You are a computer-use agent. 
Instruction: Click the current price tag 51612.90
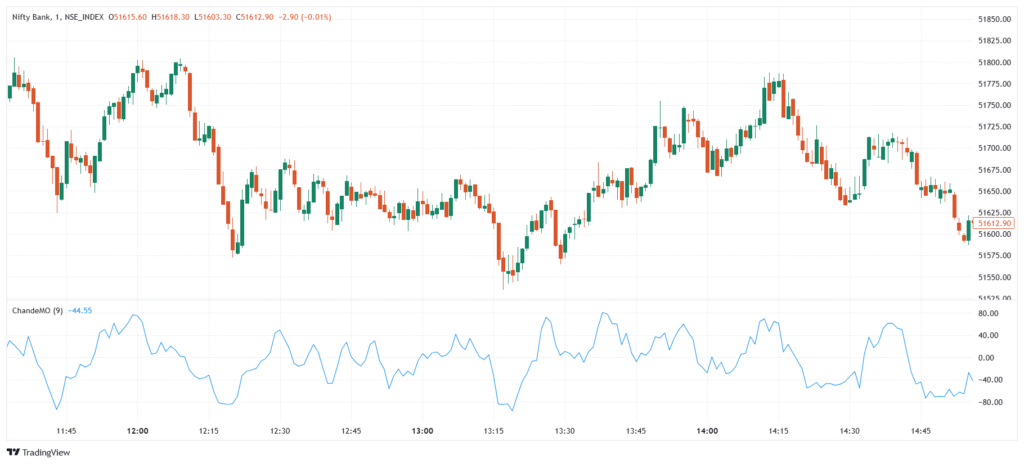click(x=993, y=223)
